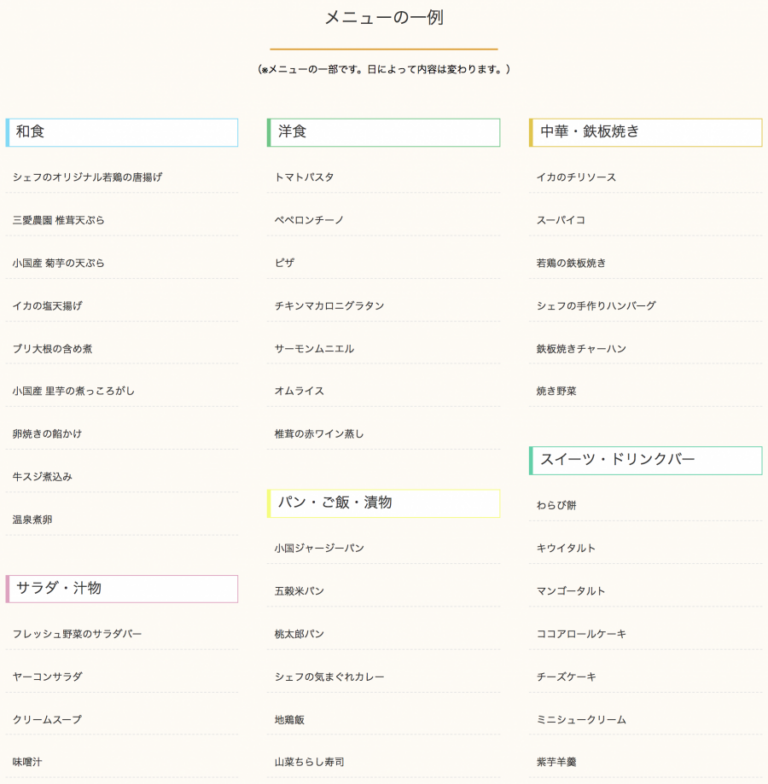
Task: Click the トマトパスタ menu entry
Action: (304, 177)
